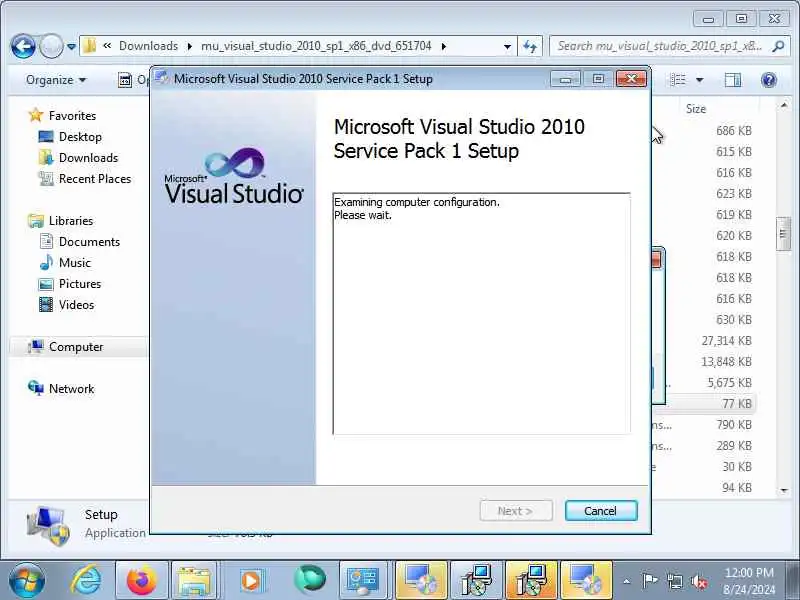The height and width of the screenshot is (600, 800).
Task: Select Libraries in navigation pane
Action: pos(70,221)
